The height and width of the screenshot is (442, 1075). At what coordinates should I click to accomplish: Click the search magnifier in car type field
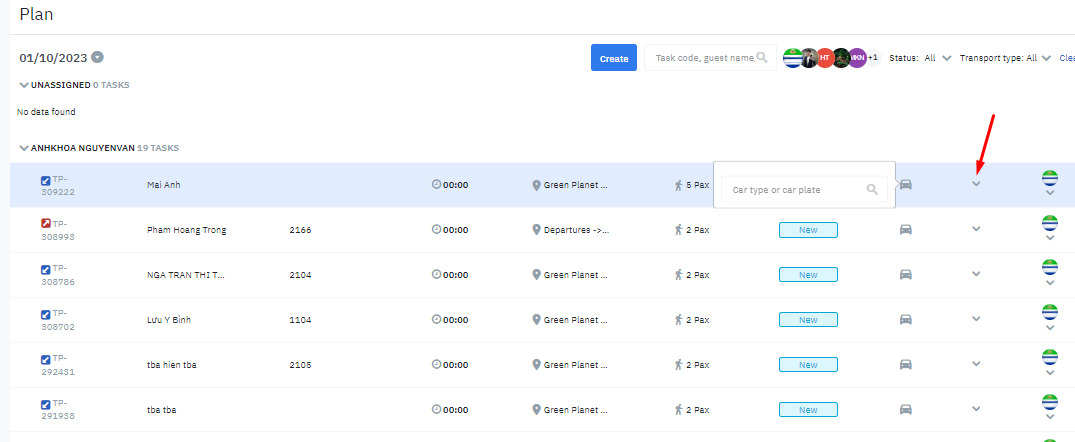[x=872, y=189]
